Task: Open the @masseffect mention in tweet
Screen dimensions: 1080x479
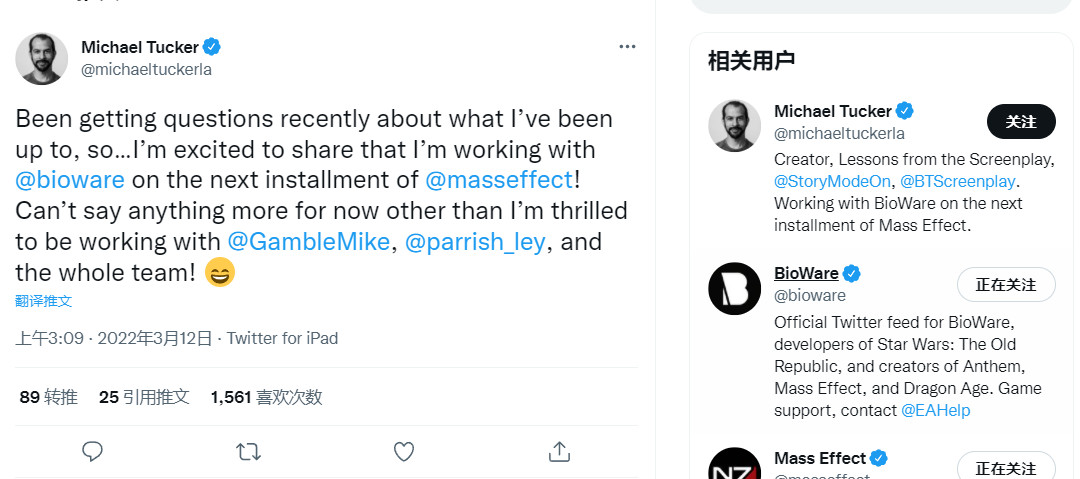Action: pos(499,181)
